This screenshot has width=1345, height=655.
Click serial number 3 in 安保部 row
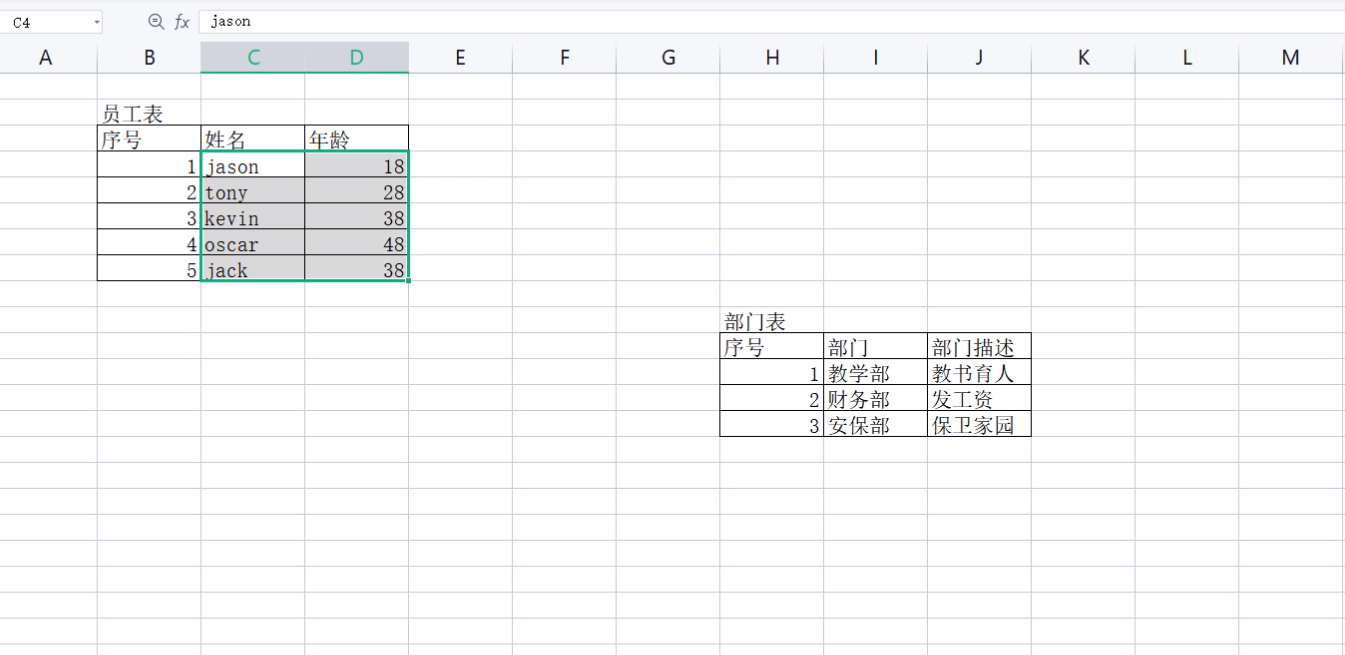tap(772, 425)
